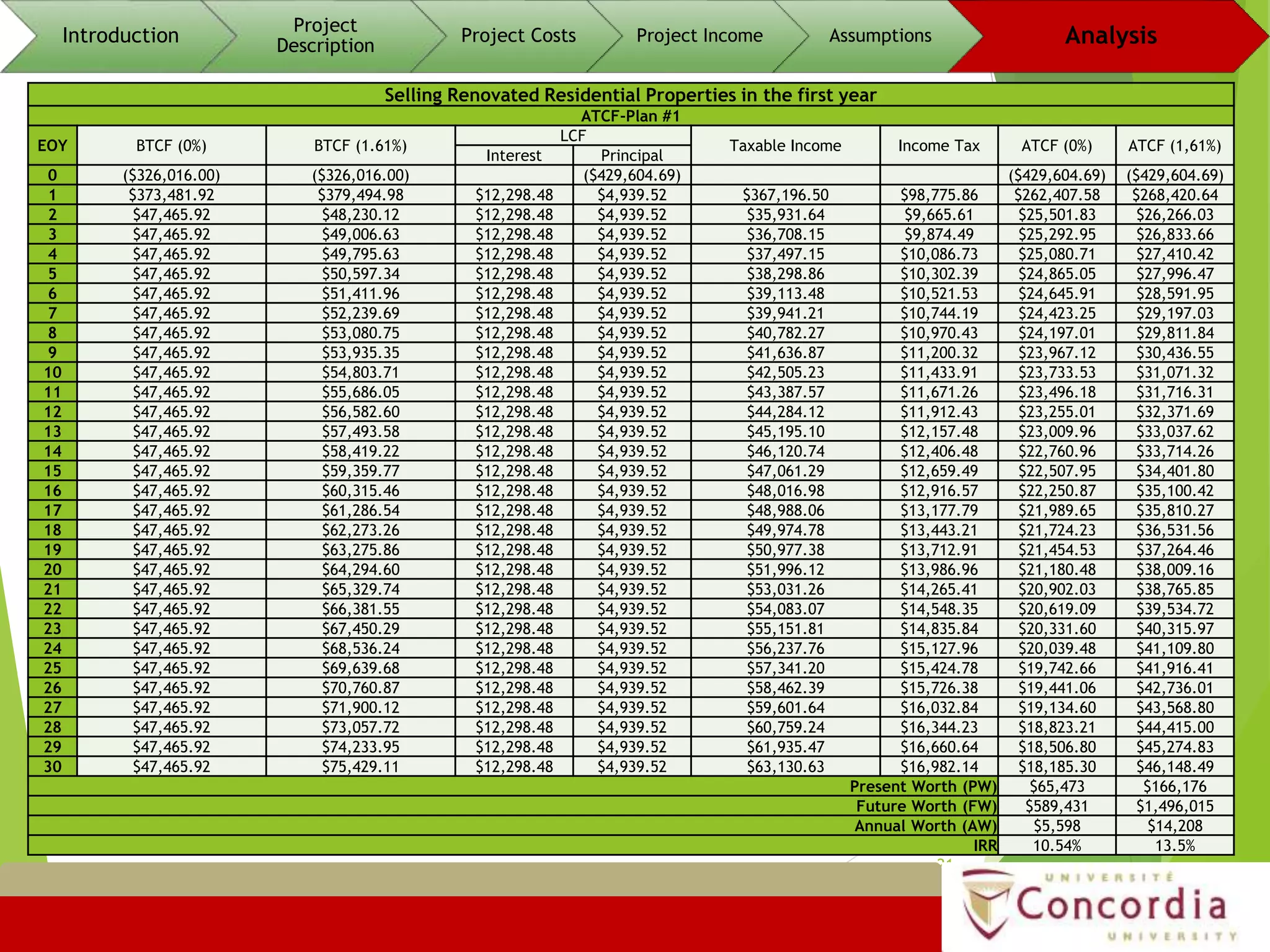
Task: Select Principal value ($429,604.69) in year 0
Action: [632, 175]
